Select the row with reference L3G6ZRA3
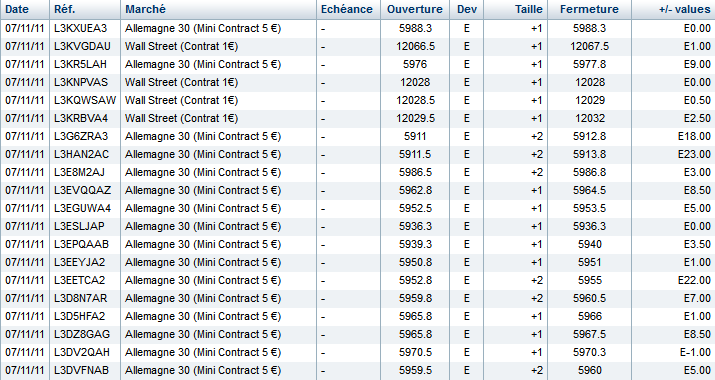Screen dimensions: 715x380 (358, 136)
